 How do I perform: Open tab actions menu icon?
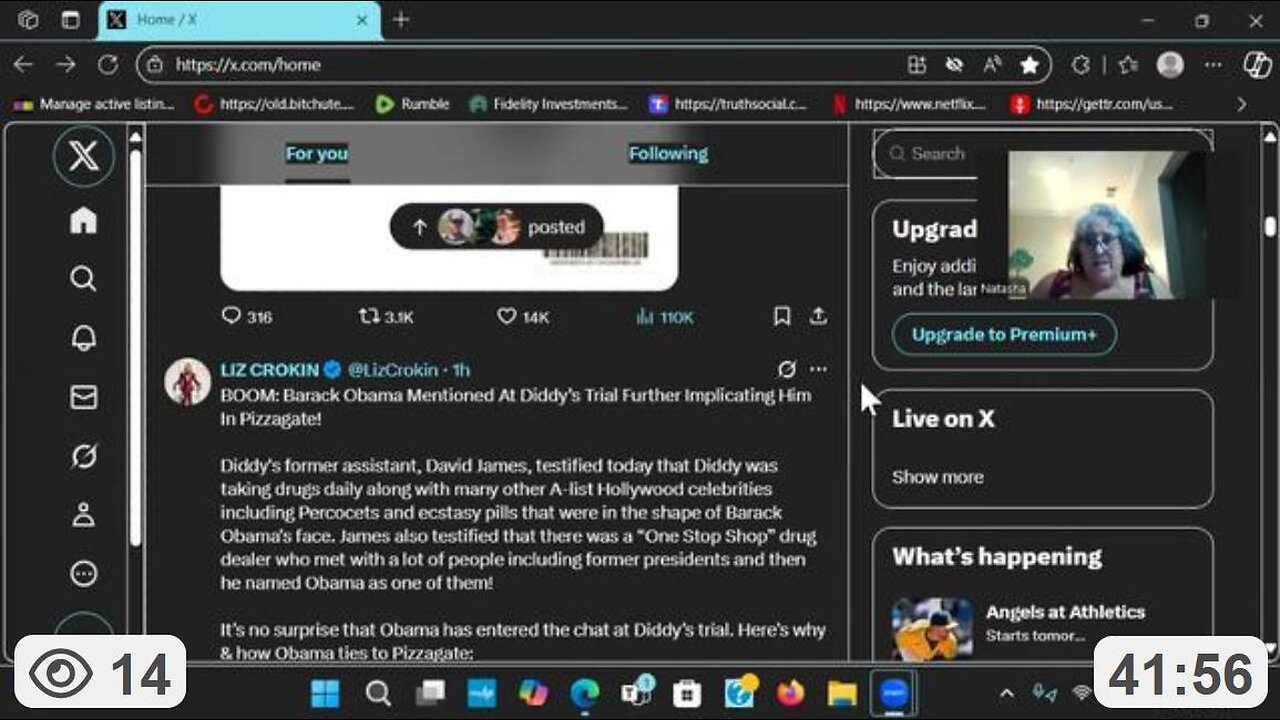click(x=71, y=20)
